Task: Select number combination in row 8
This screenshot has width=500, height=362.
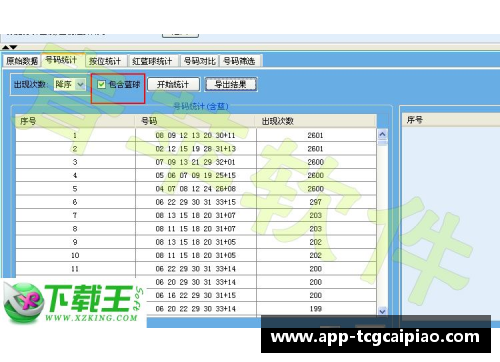Action: point(196,229)
